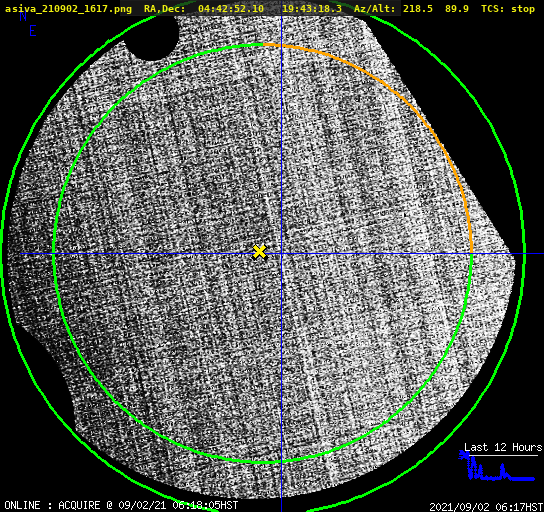Viewport: 544px width, 512px height.
Task: Click the crosshair intersection of blue lines
Action: coord(281,254)
